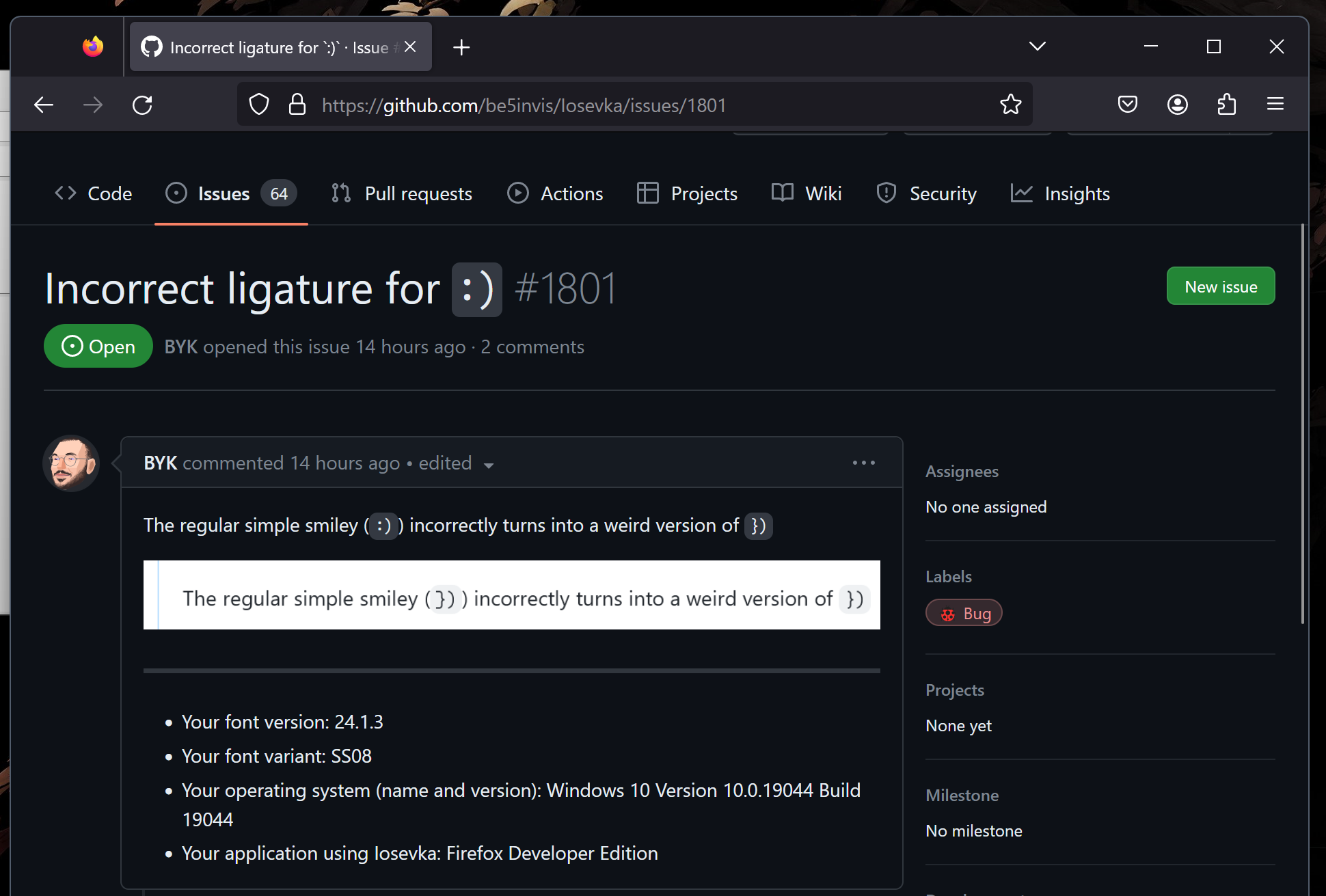1326x896 pixels.
Task: Open the Code tab icon
Action: (65, 193)
